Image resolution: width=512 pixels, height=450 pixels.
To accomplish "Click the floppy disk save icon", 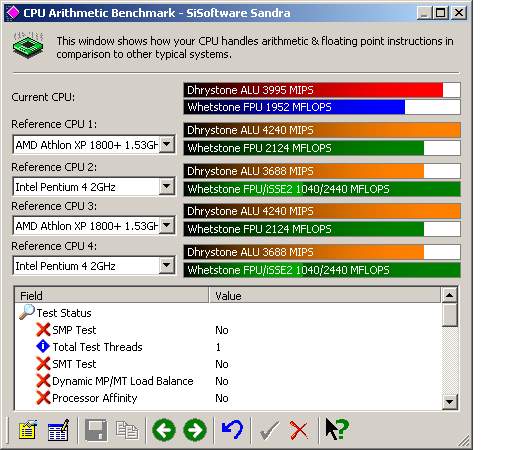I will coord(96,430).
